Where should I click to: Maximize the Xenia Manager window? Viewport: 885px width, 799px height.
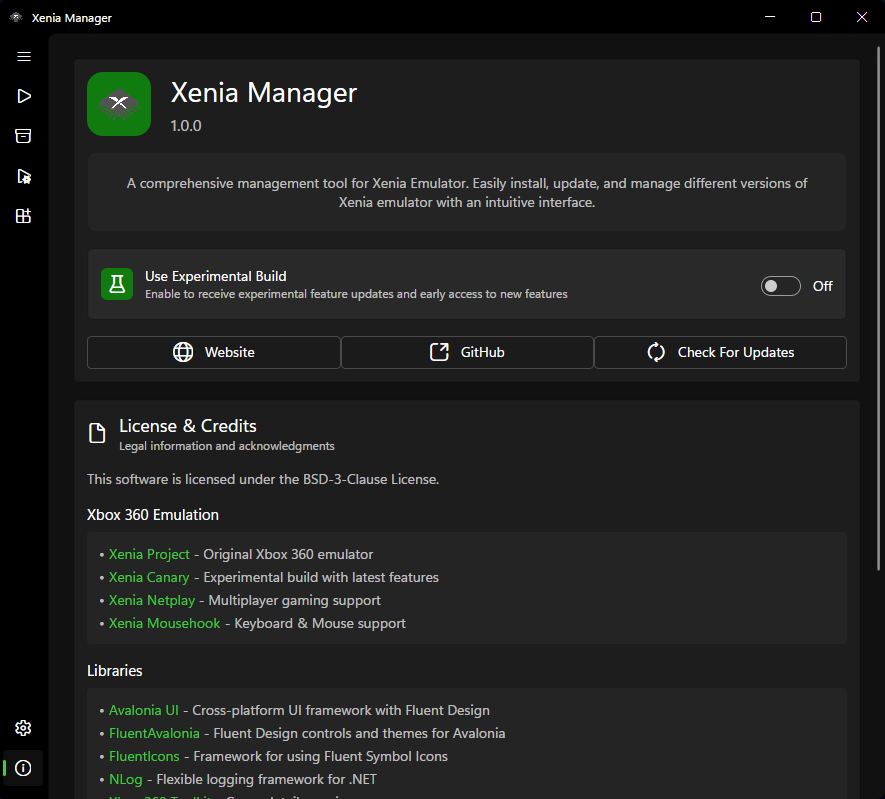tap(816, 17)
